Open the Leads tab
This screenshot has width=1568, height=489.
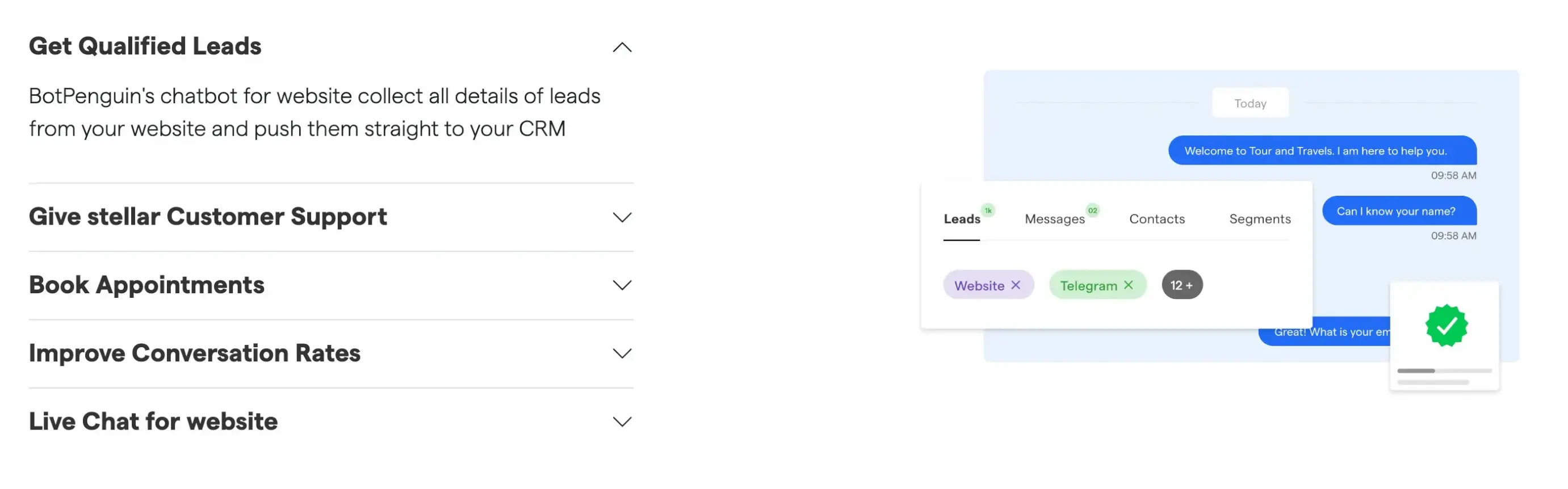pyautogui.click(x=962, y=219)
